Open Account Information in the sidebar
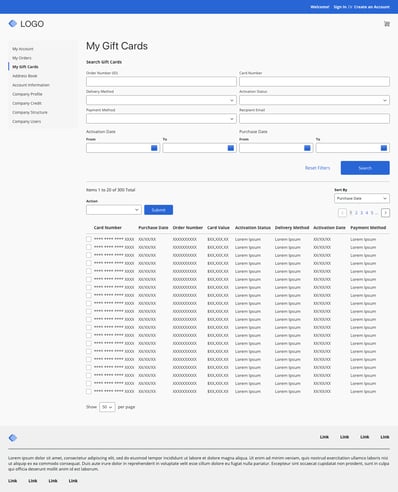 click(31, 85)
